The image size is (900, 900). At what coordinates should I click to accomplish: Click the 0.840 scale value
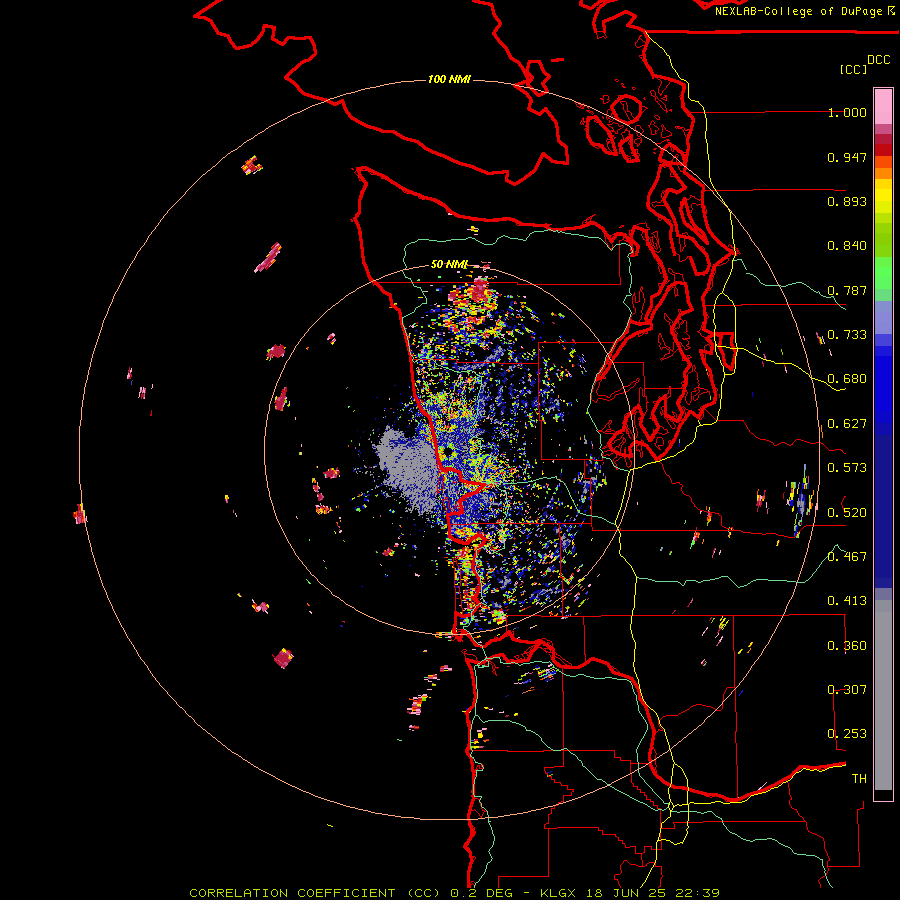point(847,246)
